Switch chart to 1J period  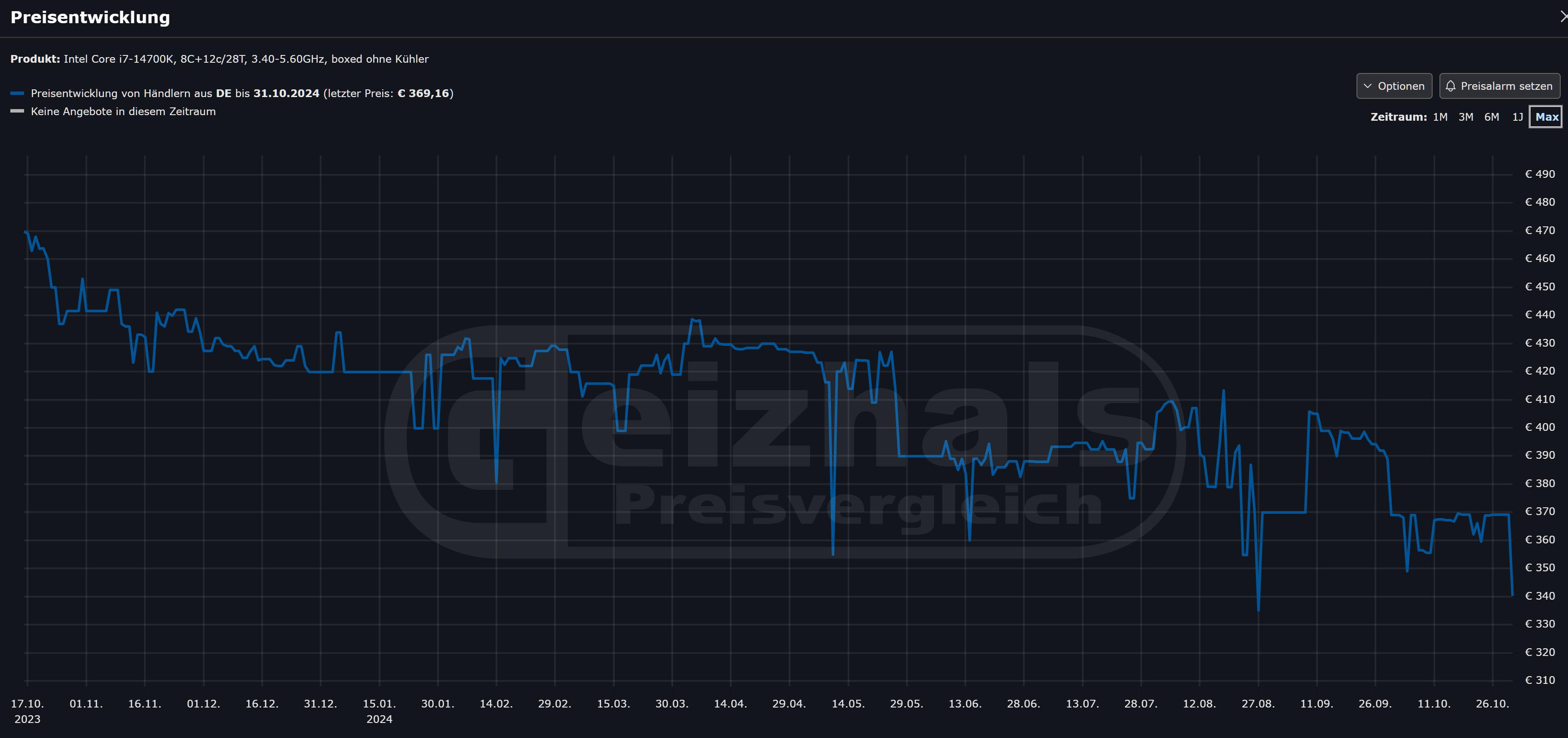click(x=1517, y=117)
